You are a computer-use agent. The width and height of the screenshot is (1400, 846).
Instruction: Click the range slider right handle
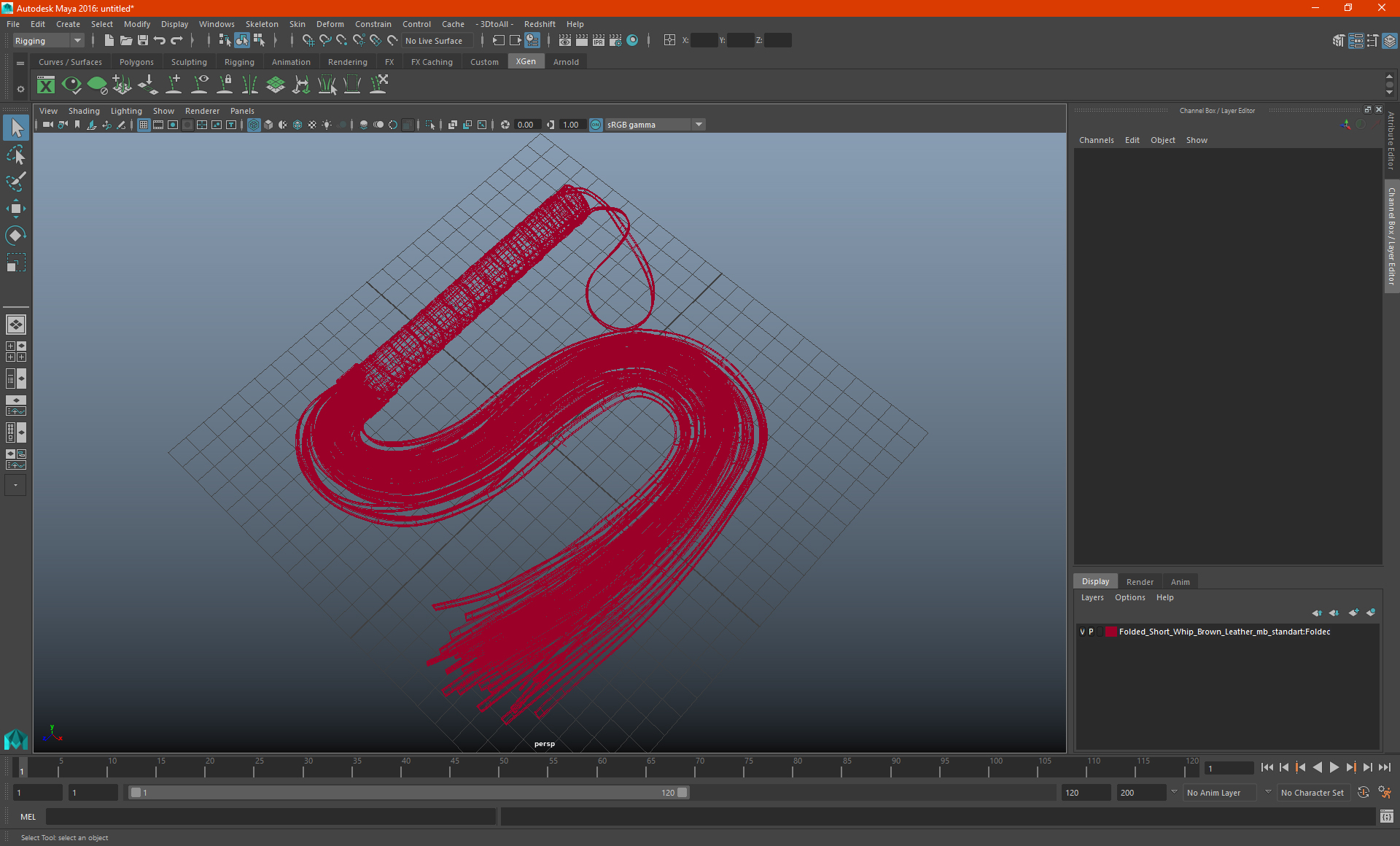pos(682,793)
